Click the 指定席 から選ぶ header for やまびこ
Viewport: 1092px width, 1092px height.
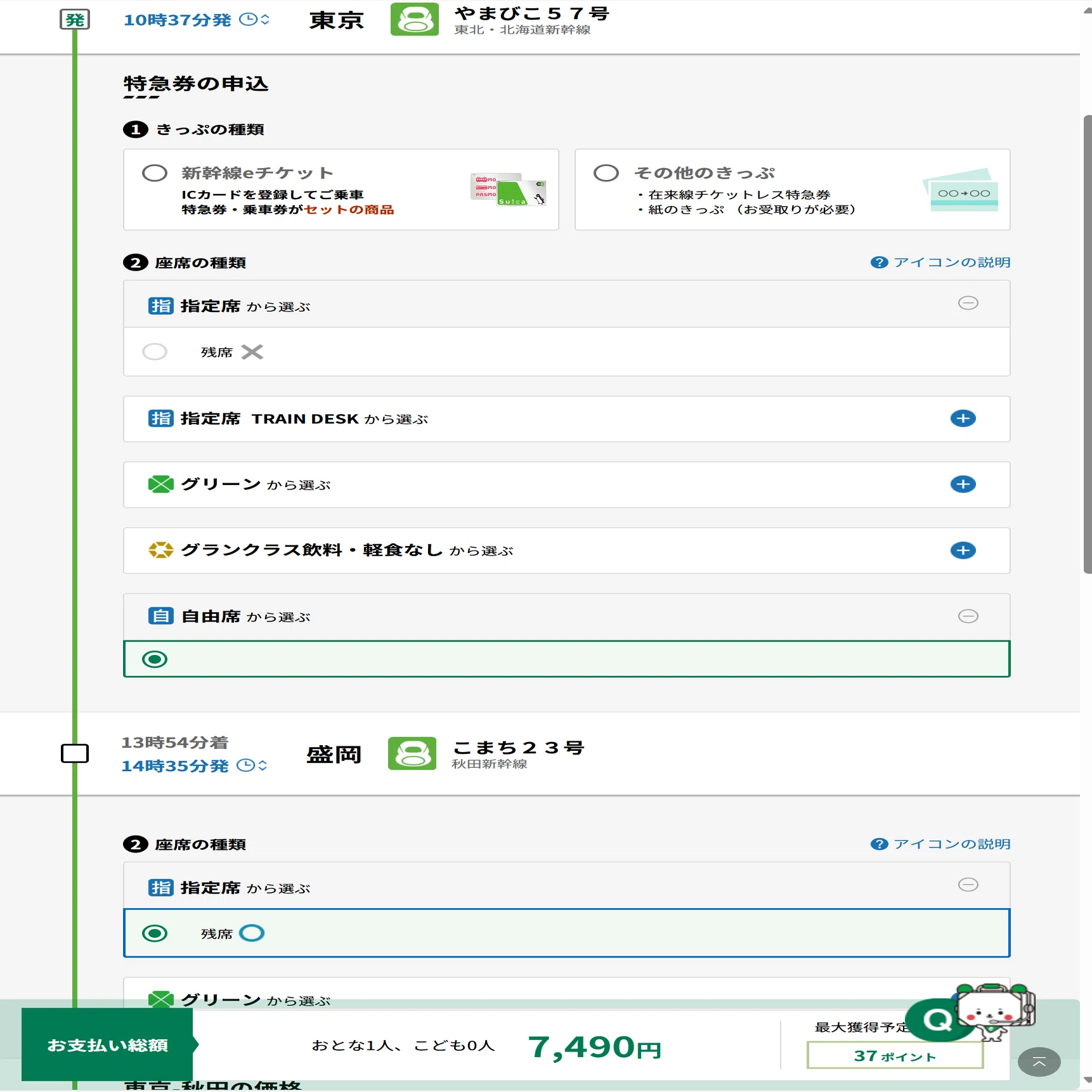click(x=566, y=304)
